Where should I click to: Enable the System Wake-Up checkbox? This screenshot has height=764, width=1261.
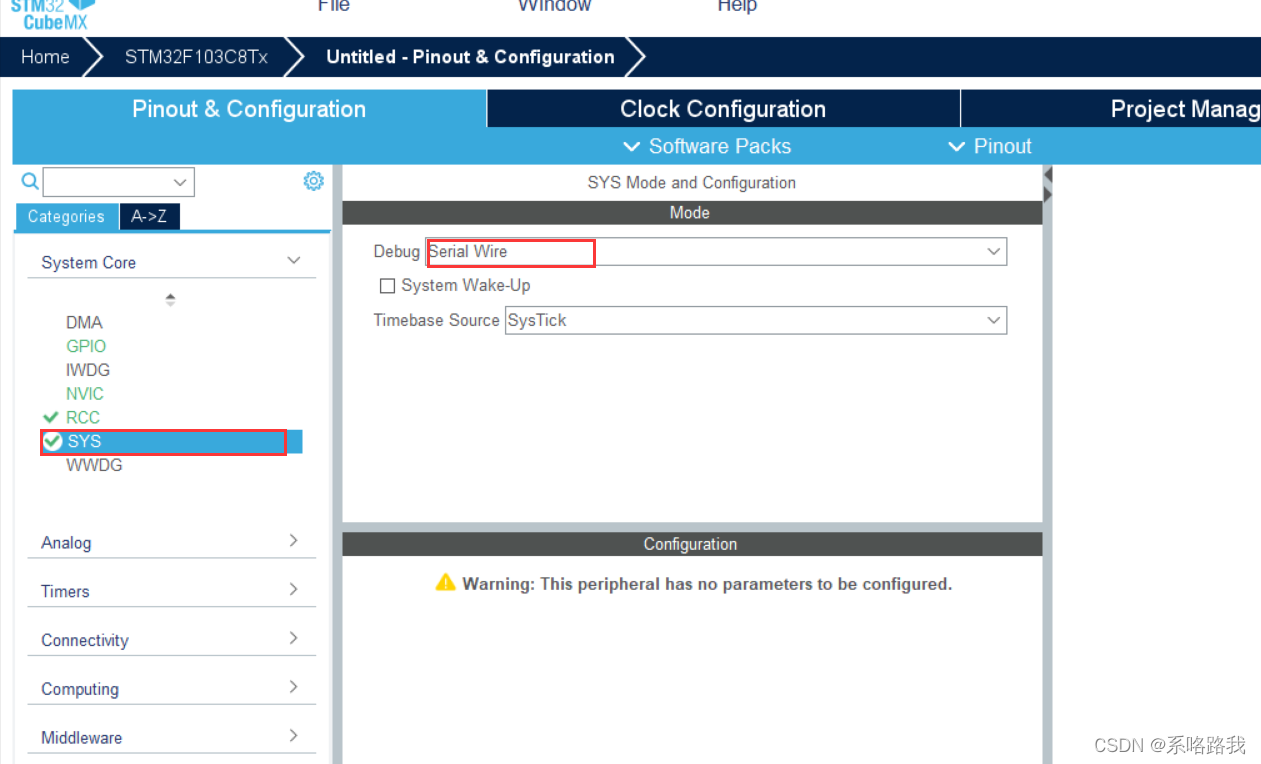tap(388, 286)
